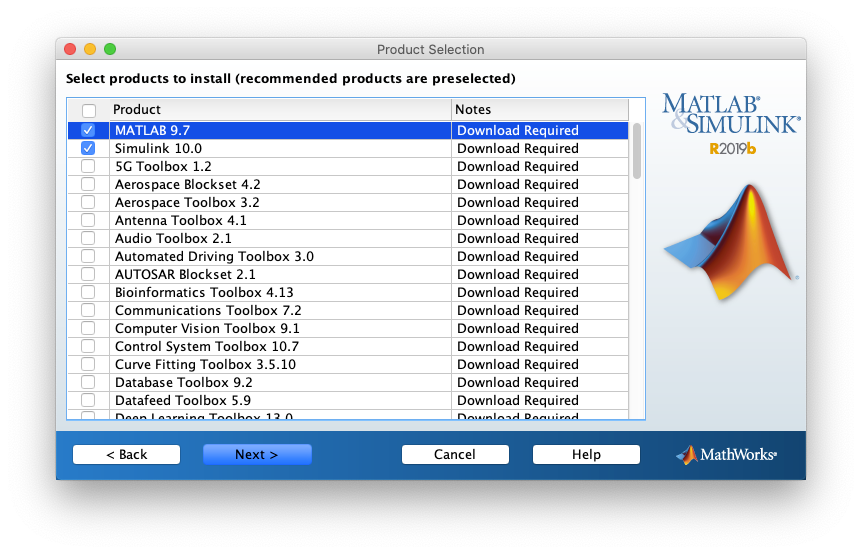Click Download Required note for Database Toolbox
Image resolution: width=862 pixels, height=554 pixels.
[518, 382]
